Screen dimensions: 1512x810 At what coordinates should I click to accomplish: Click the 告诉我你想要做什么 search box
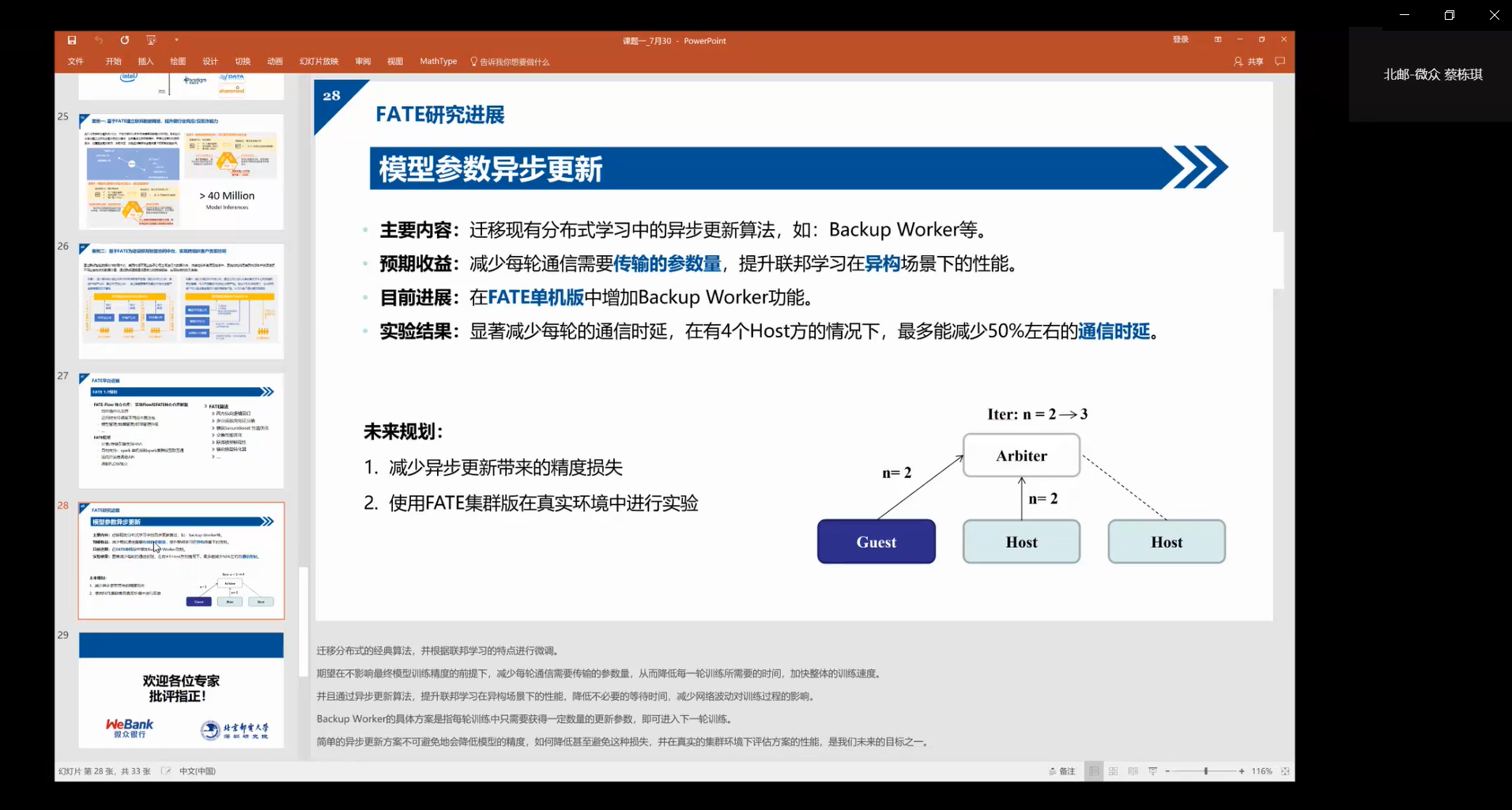point(510,62)
